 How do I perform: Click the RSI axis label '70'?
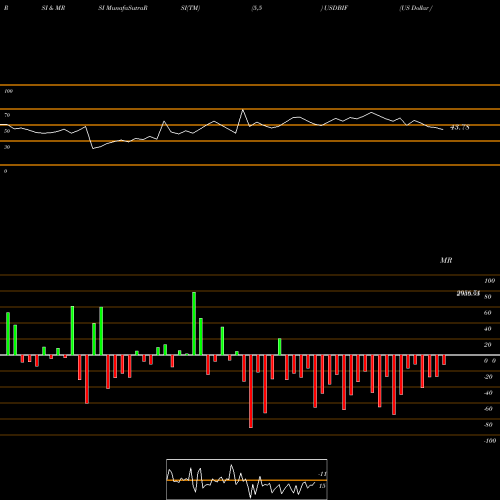7,115
